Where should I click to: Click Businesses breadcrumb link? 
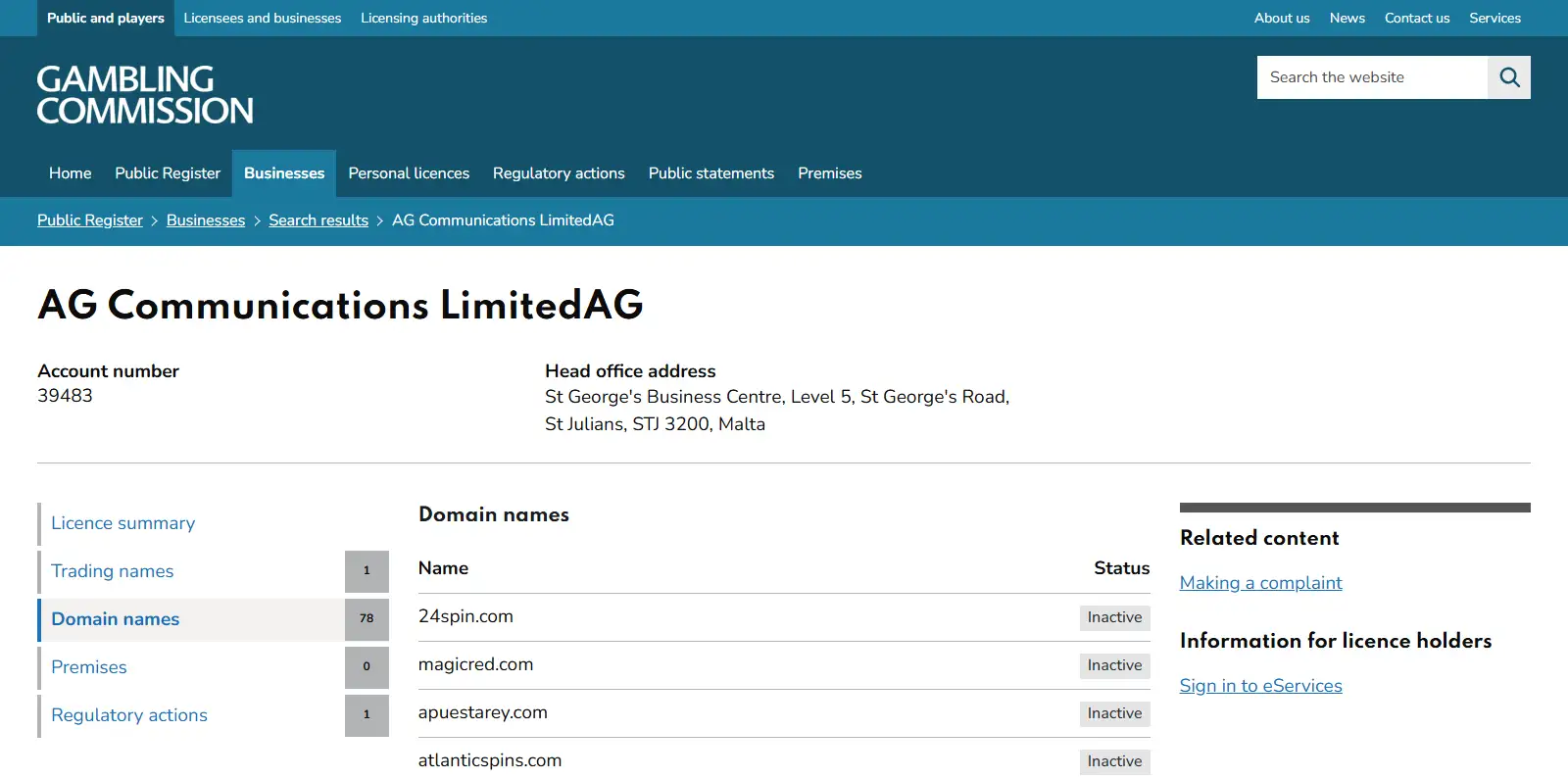click(206, 220)
